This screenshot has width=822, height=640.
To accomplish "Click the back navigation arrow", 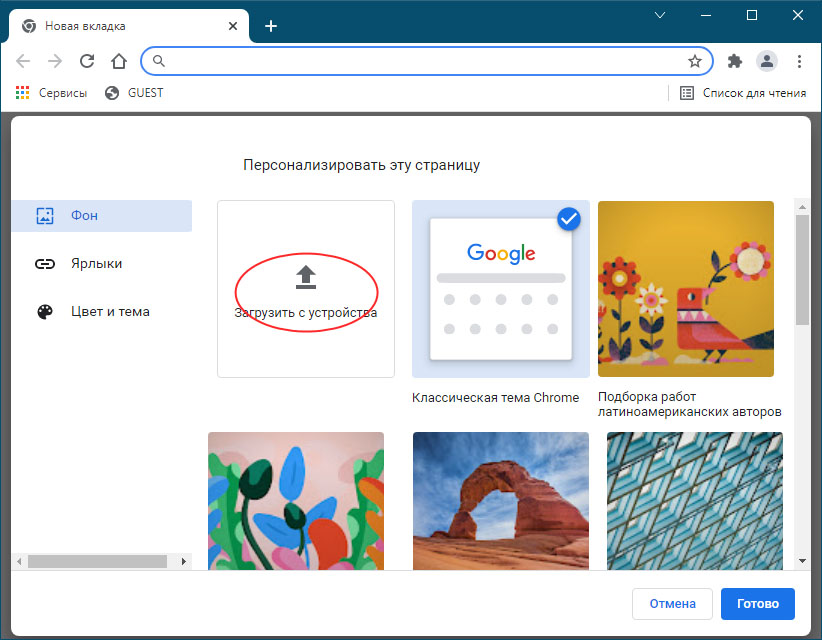I will (x=23, y=61).
